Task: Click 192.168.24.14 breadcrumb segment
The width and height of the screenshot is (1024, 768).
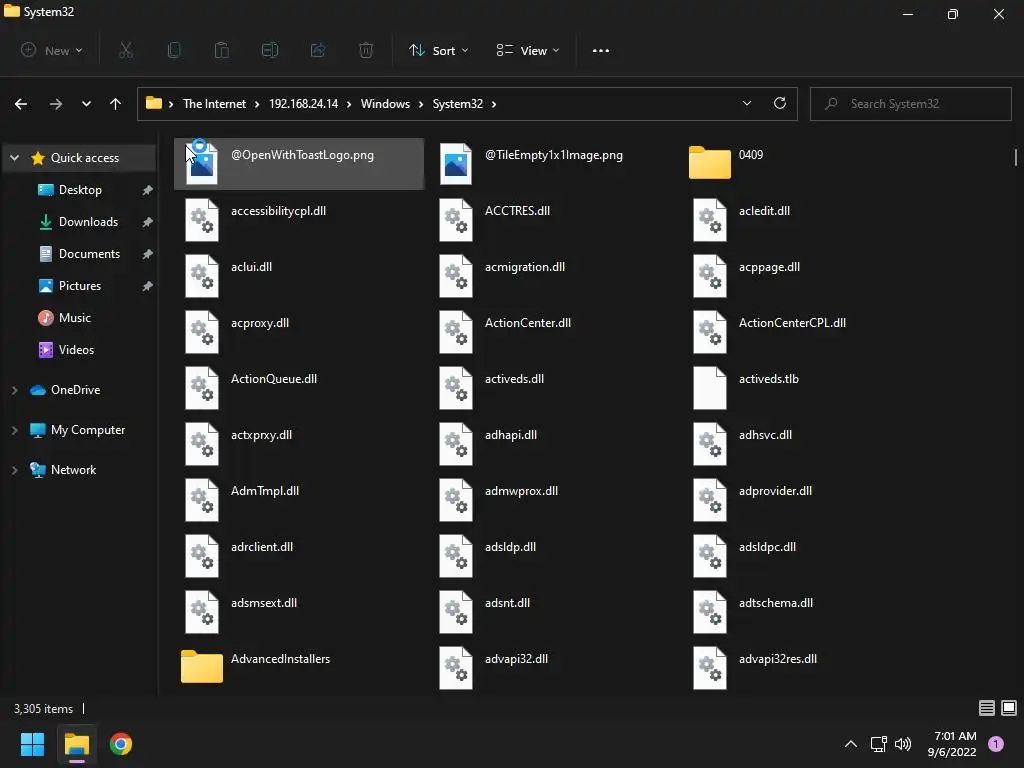Action: click(304, 104)
